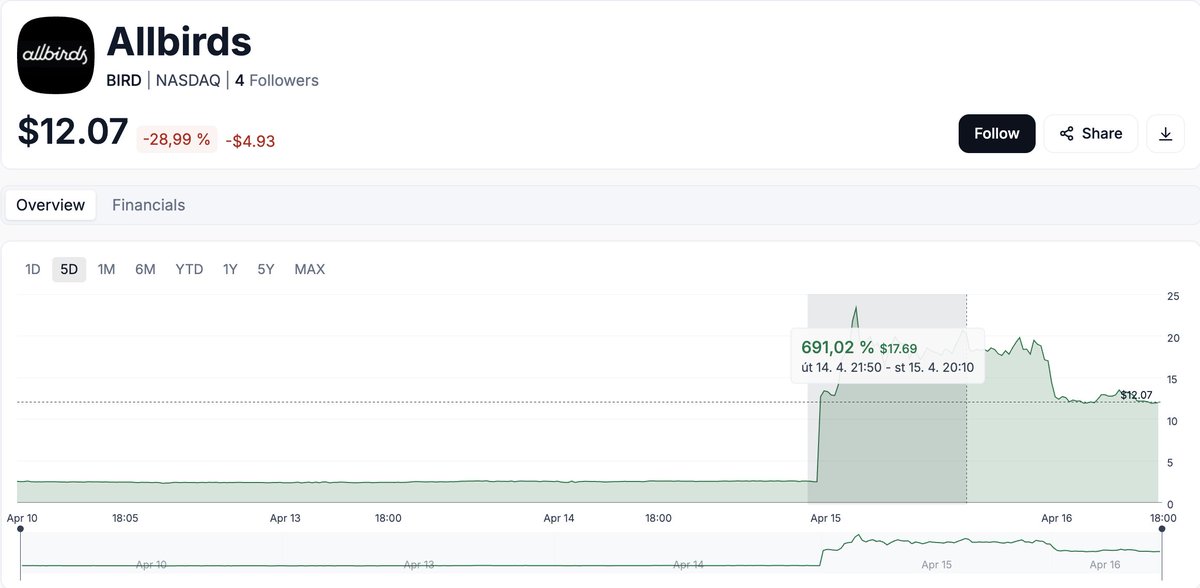The image size is (1200, 588).
Task: Click the right range slider handle
Action: coord(1162,528)
